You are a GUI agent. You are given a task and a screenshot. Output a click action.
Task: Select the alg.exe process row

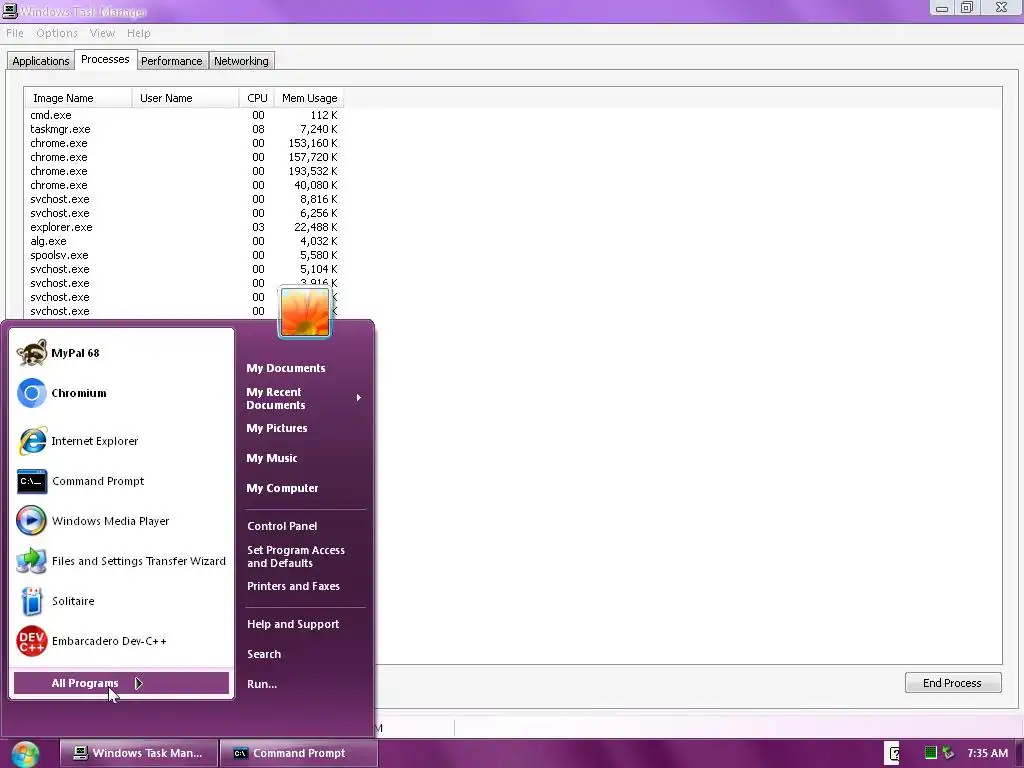(184, 242)
